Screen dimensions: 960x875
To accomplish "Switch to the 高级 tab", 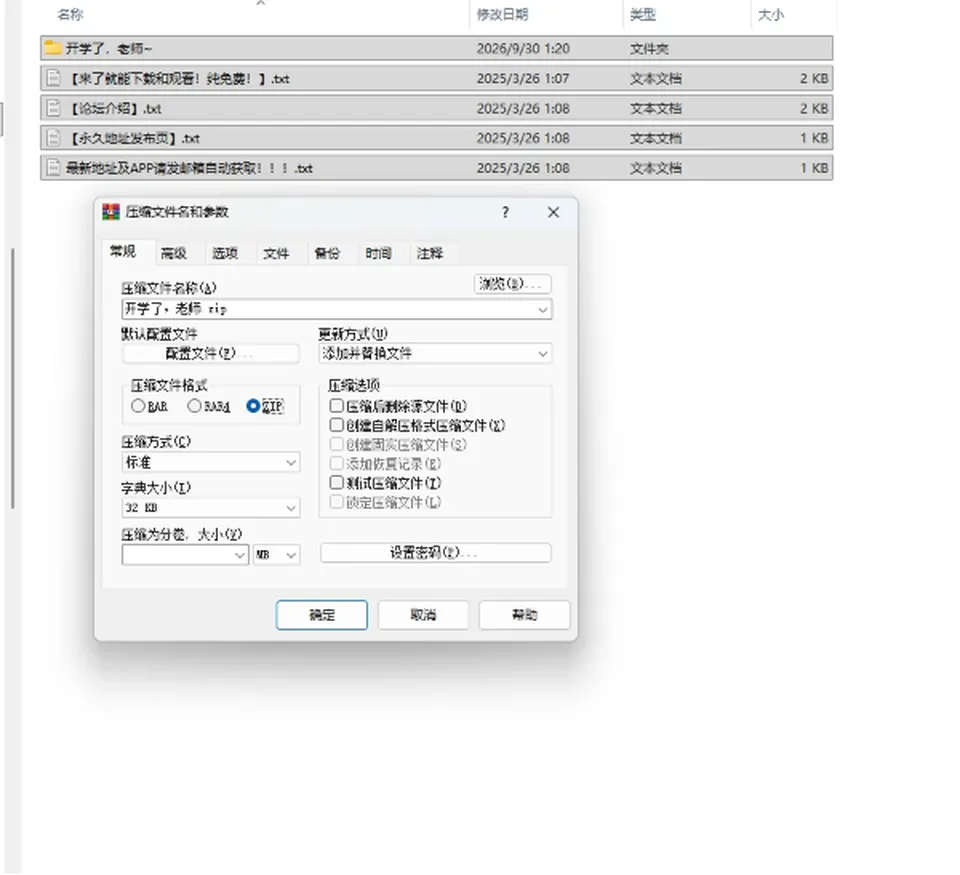I will tap(173, 253).
